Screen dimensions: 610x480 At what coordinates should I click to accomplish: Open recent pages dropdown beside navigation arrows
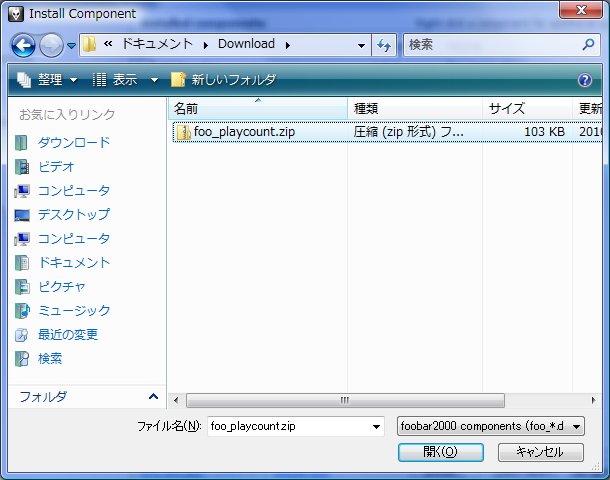[71, 46]
